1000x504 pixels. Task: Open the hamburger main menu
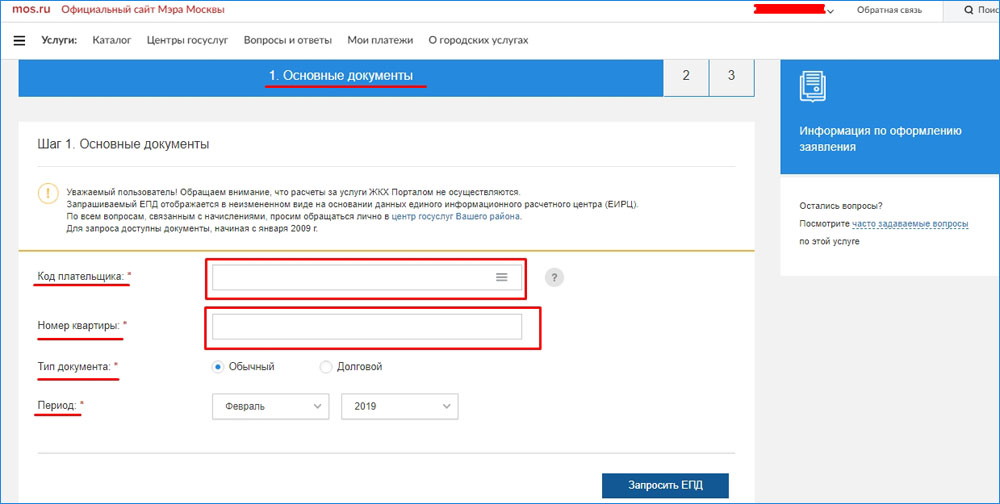pyautogui.click(x=19, y=41)
